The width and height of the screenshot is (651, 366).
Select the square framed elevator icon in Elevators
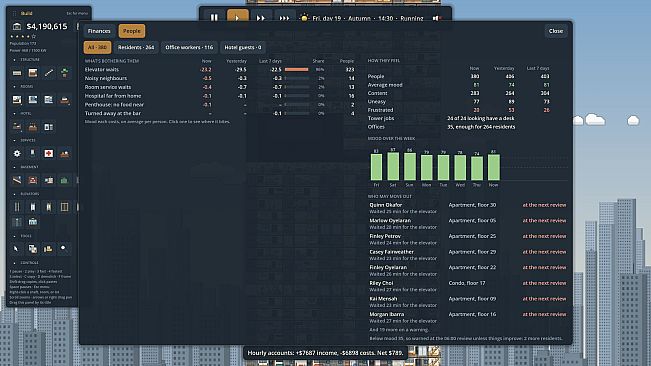coord(64,207)
